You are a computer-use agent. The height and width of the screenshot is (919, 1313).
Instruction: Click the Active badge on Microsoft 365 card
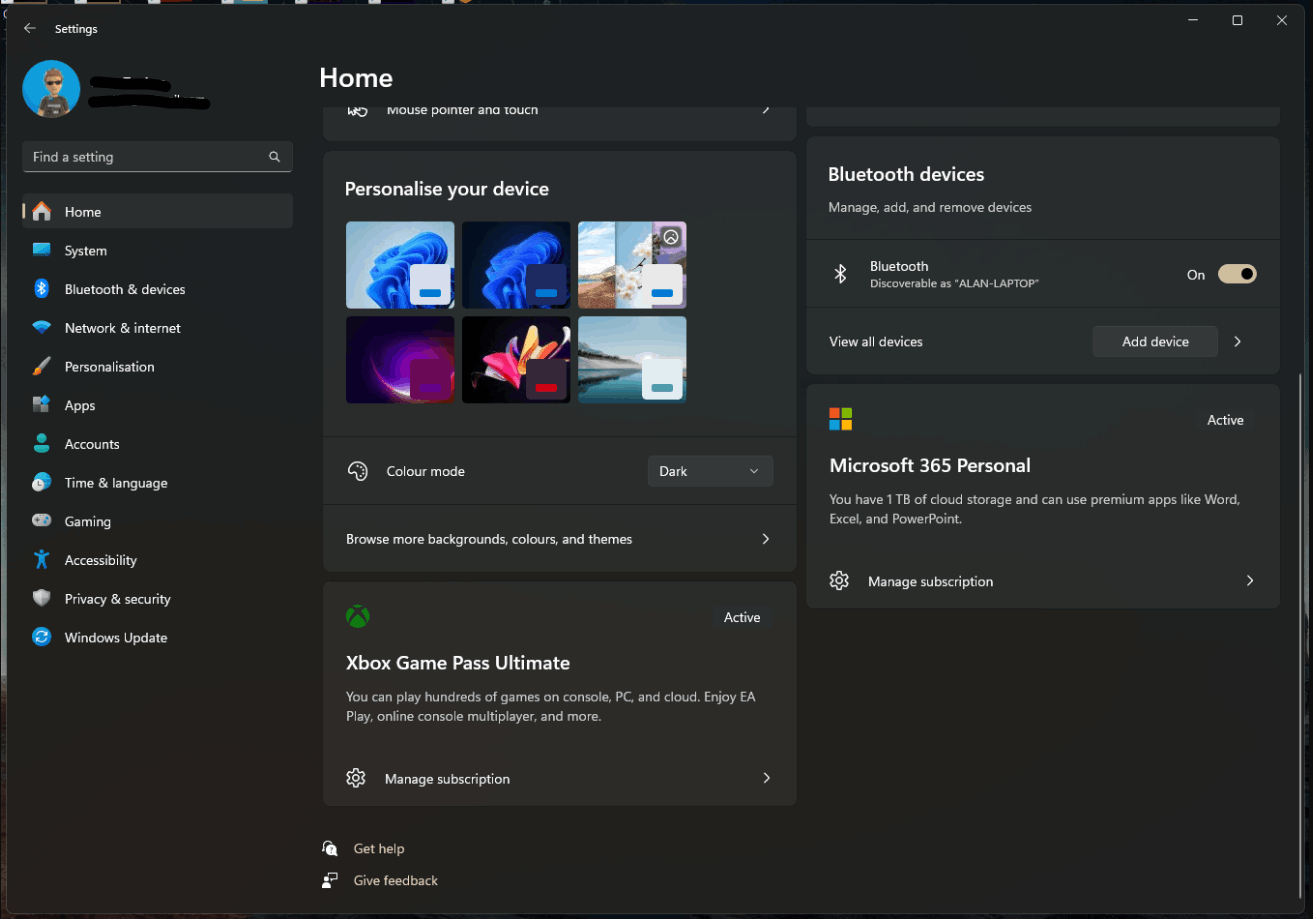click(x=1225, y=420)
